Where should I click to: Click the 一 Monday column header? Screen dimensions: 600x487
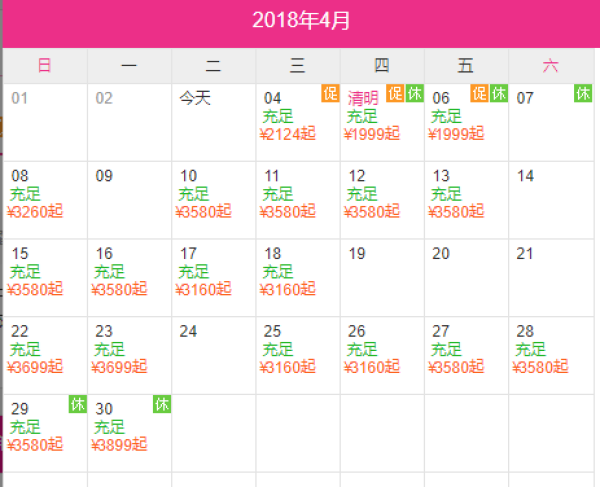pyautogui.click(x=129, y=66)
